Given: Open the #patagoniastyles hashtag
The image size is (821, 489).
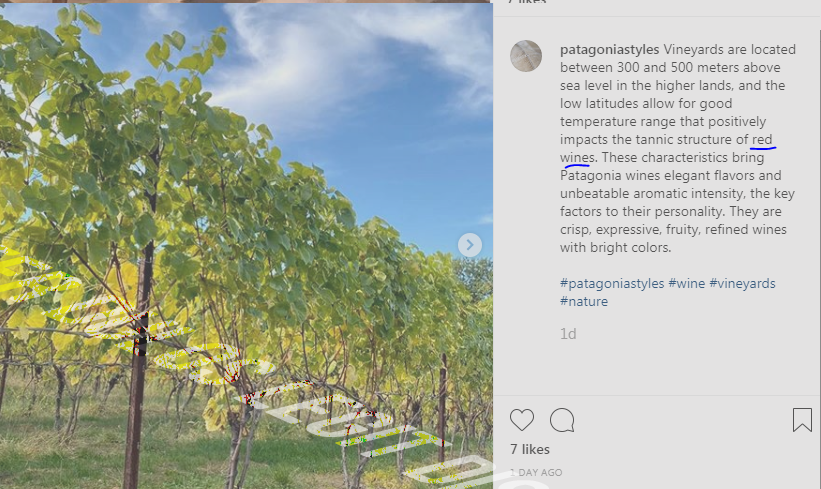Looking at the screenshot, I should 612,283.
